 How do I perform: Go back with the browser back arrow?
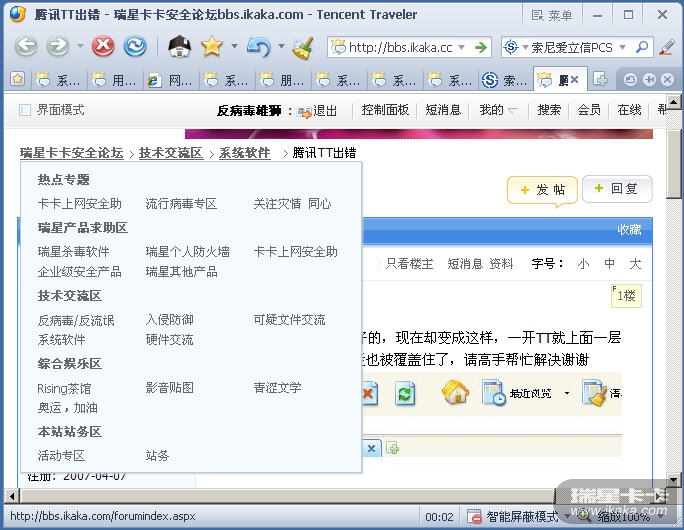coord(26,46)
